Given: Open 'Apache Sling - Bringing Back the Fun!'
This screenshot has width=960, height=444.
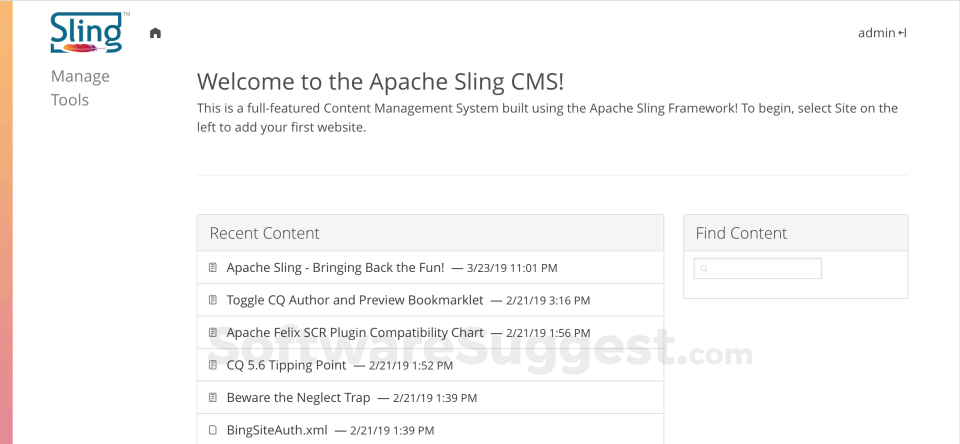Looking at the screenshot, I should [x=335, y=267].
